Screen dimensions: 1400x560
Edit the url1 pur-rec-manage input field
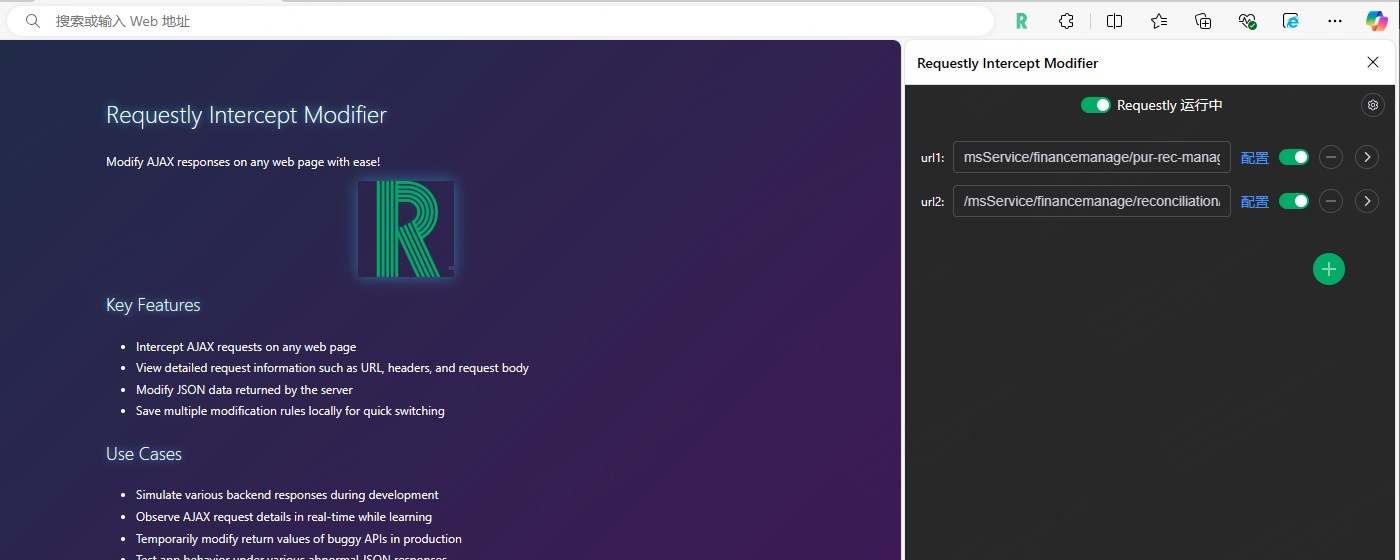(x=1092, y=157)
